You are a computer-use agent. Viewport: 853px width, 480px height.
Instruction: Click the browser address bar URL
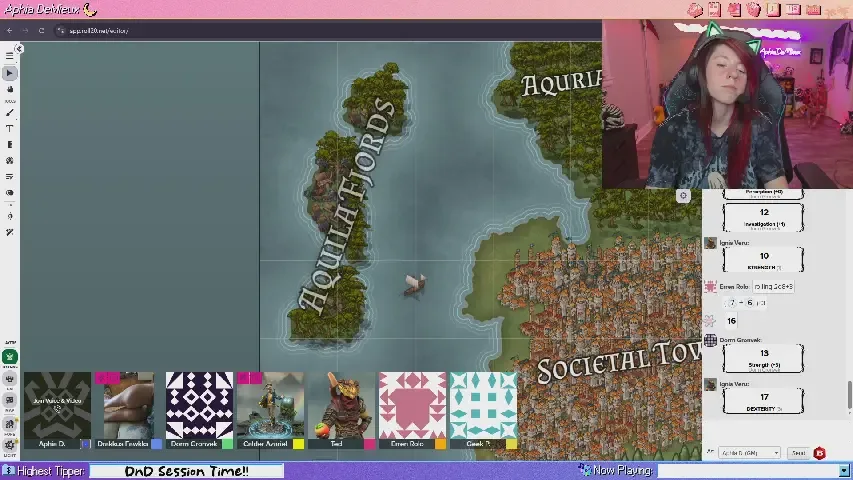click(100, 30)
